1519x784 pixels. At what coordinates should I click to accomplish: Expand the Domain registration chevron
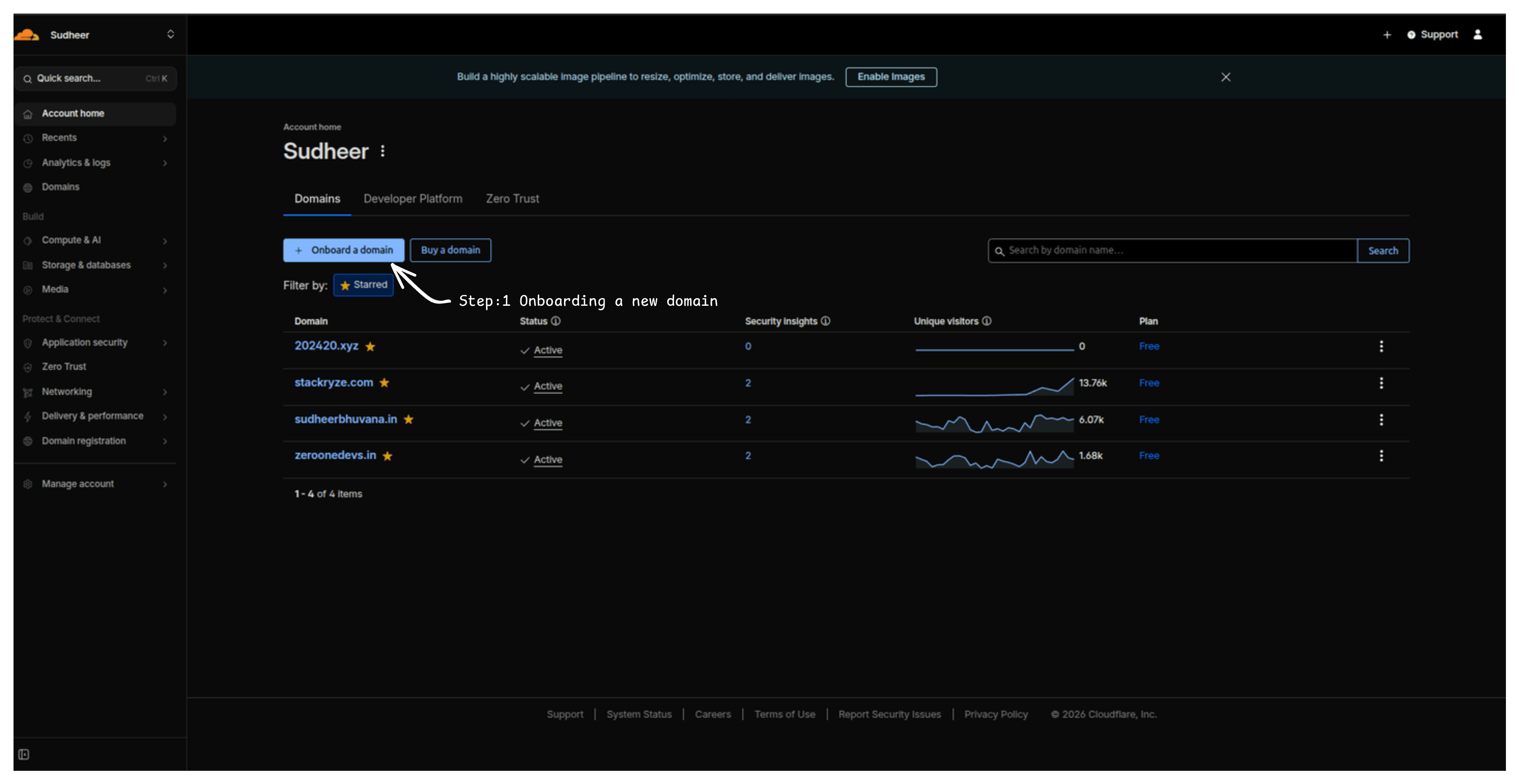pos(165,441)
